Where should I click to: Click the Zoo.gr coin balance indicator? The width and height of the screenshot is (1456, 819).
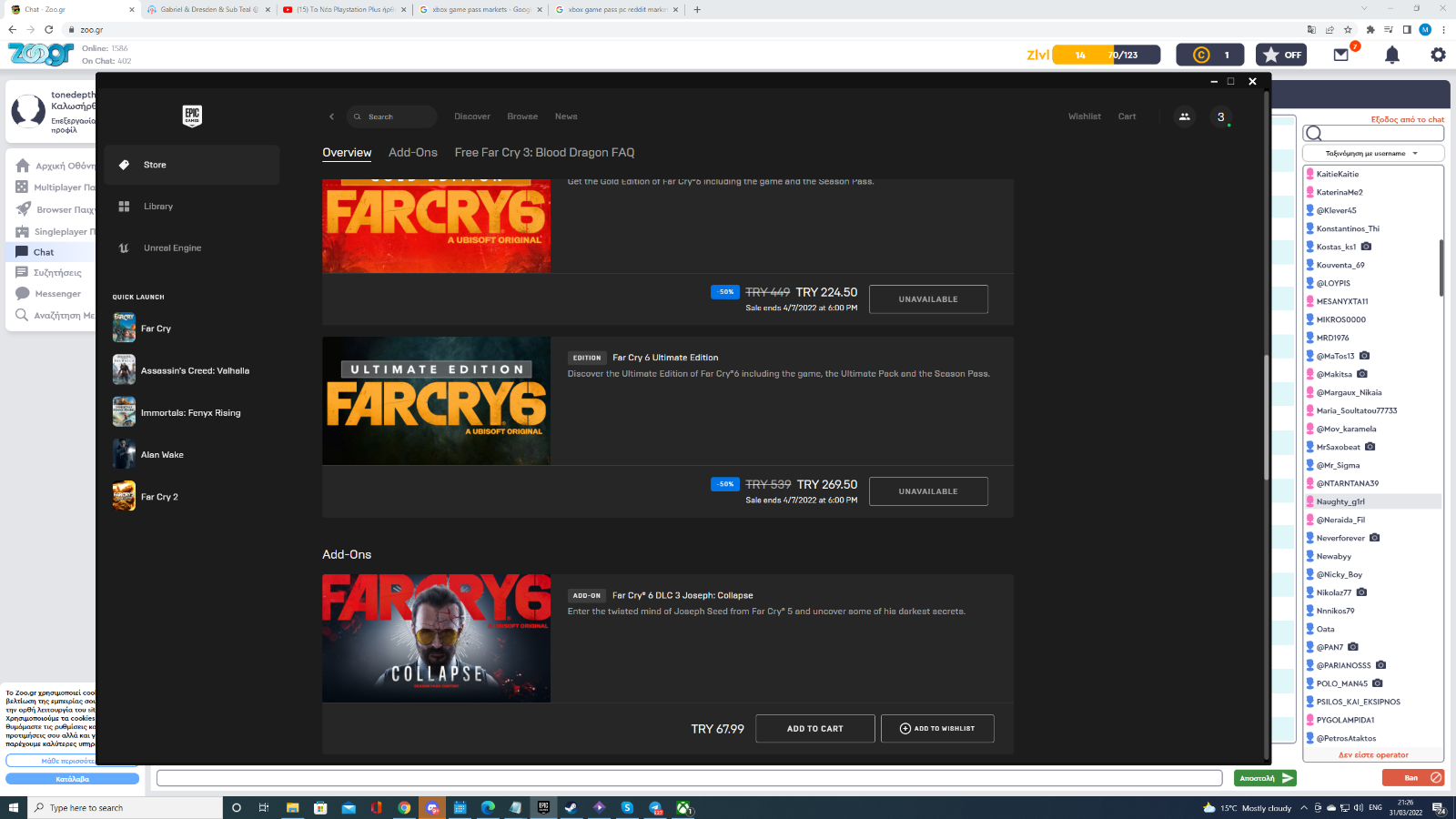(1209, 55)
